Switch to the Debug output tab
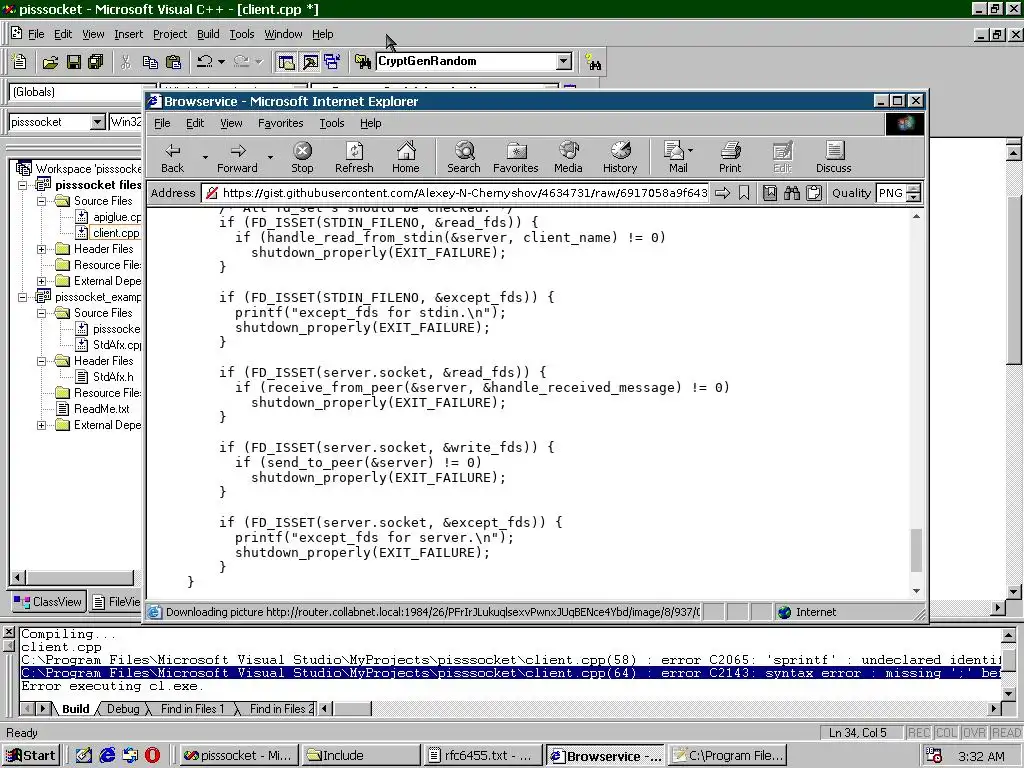The image size is (1024, 768). 123,709
